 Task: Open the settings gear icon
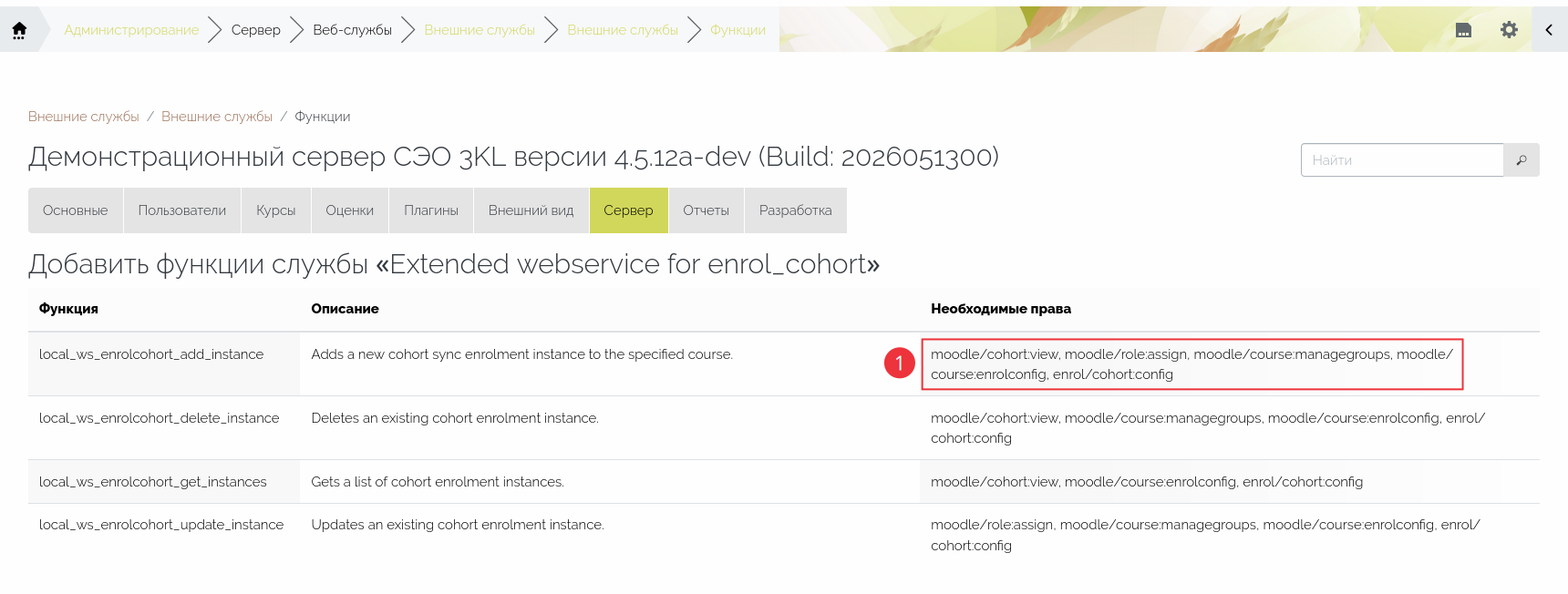click(1509, 30)
